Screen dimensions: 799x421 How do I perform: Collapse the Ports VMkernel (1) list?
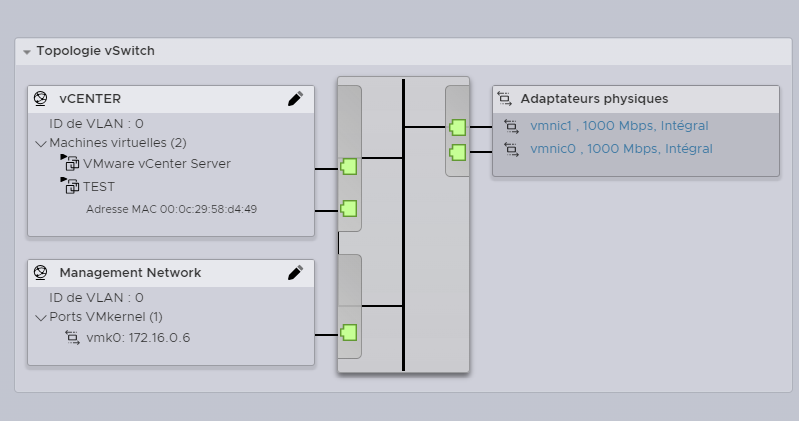pyautogui.click(x=40, y=318)
